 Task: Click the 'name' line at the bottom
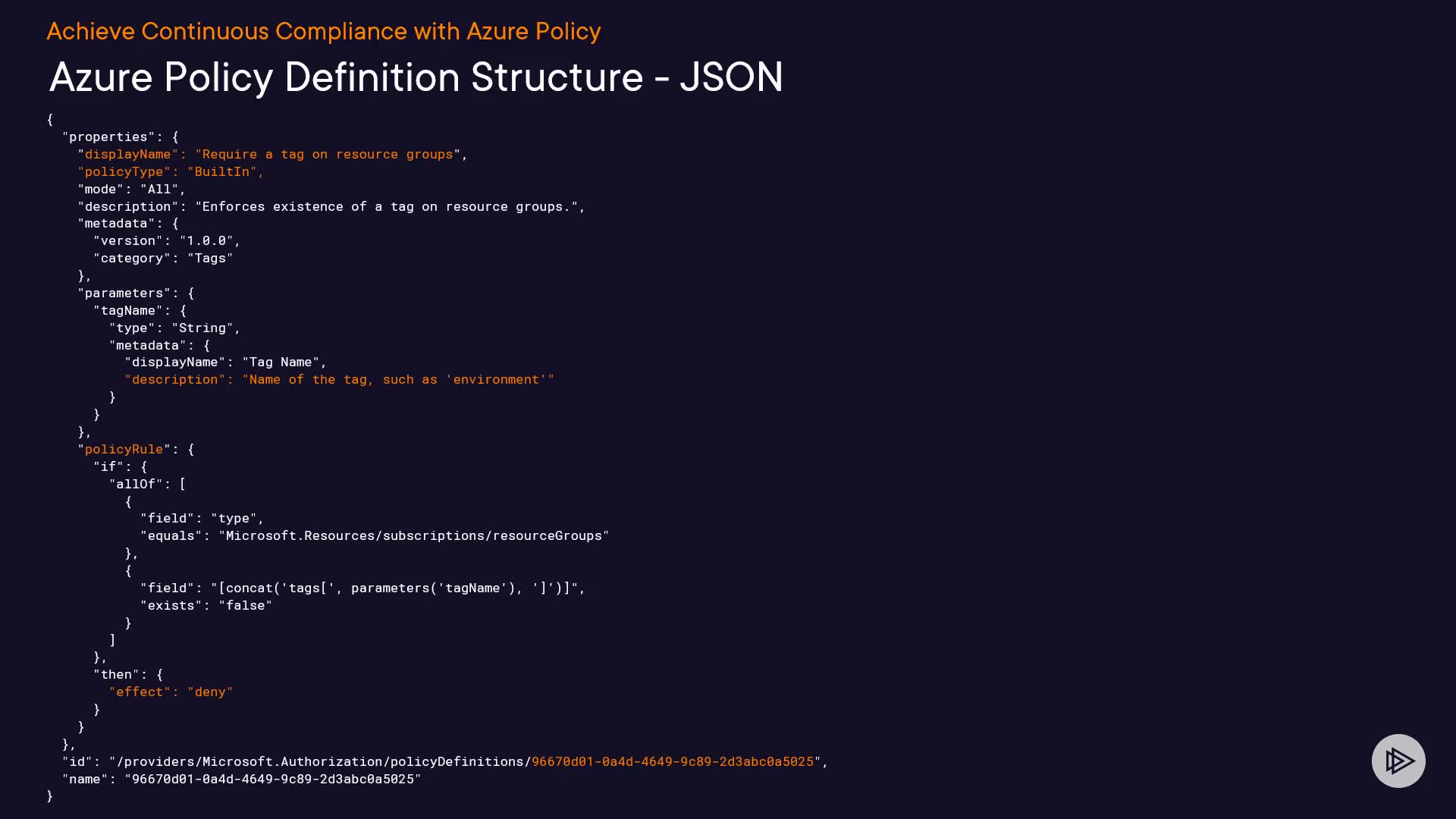(x=241, y=779)
